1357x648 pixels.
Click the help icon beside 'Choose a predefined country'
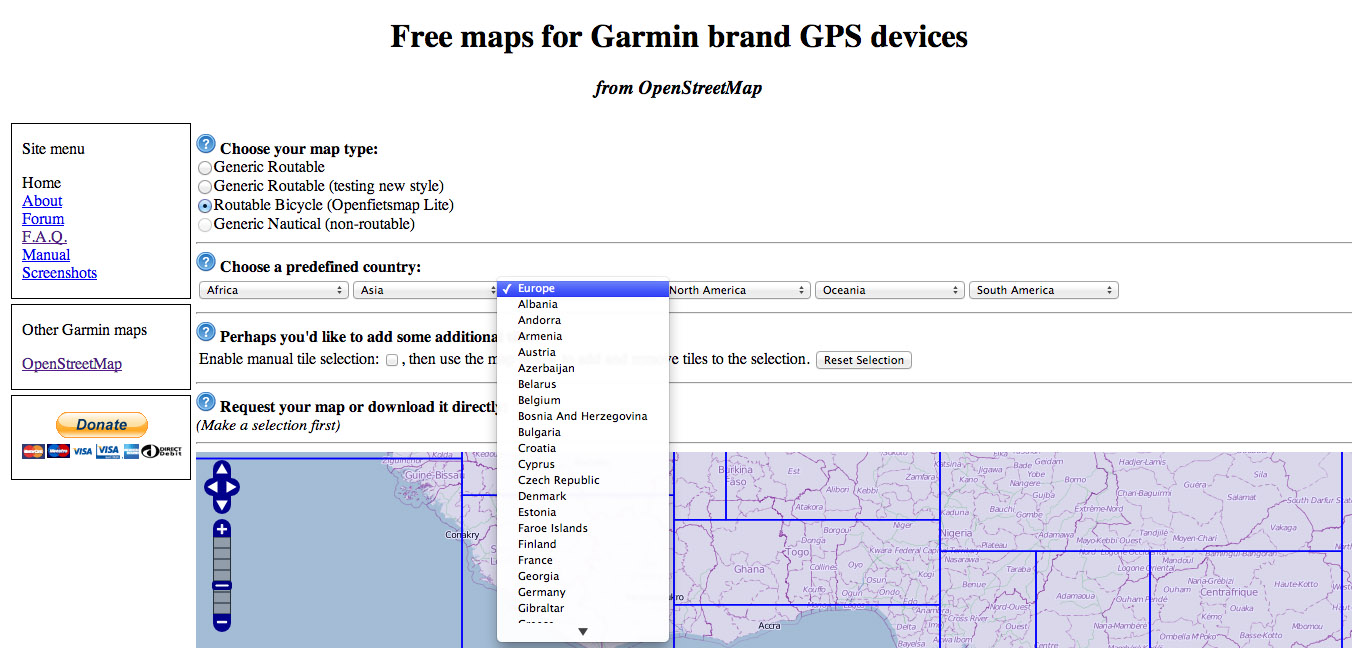(206, 263)
